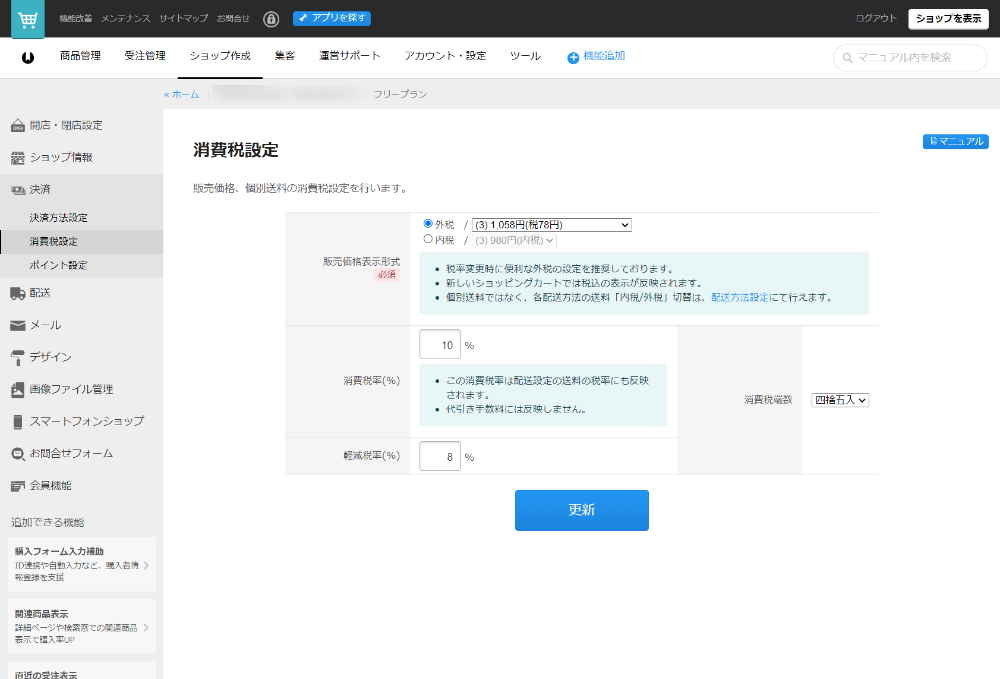The image size is (1000, 679).
Task: Select the 内税 radio button
Action: (428, 239)
